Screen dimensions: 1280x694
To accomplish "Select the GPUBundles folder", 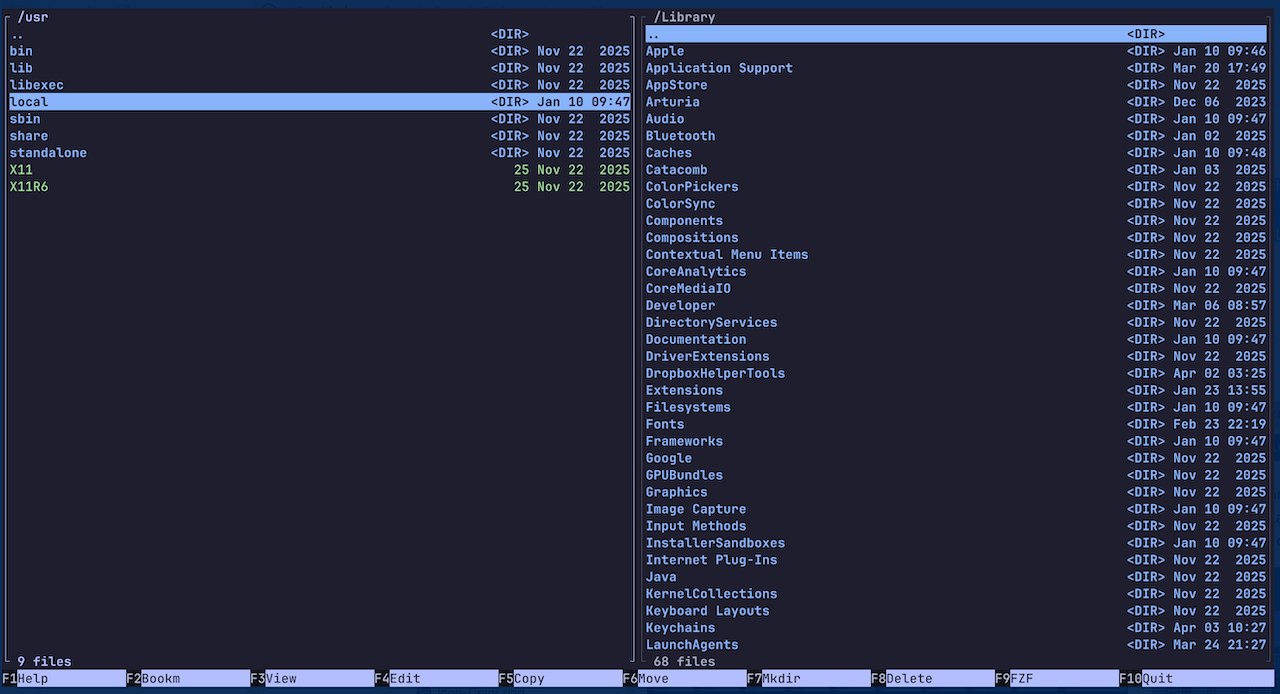I will [x=956, y=476].
